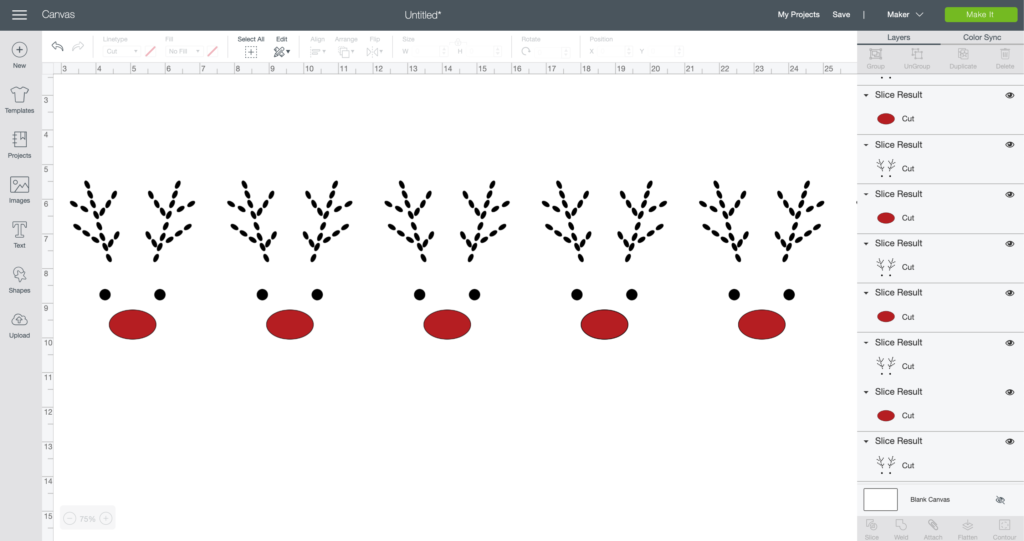Click the Untitled* project title
This screenshot has height=541, width=1024.
(x=423, y=14)
